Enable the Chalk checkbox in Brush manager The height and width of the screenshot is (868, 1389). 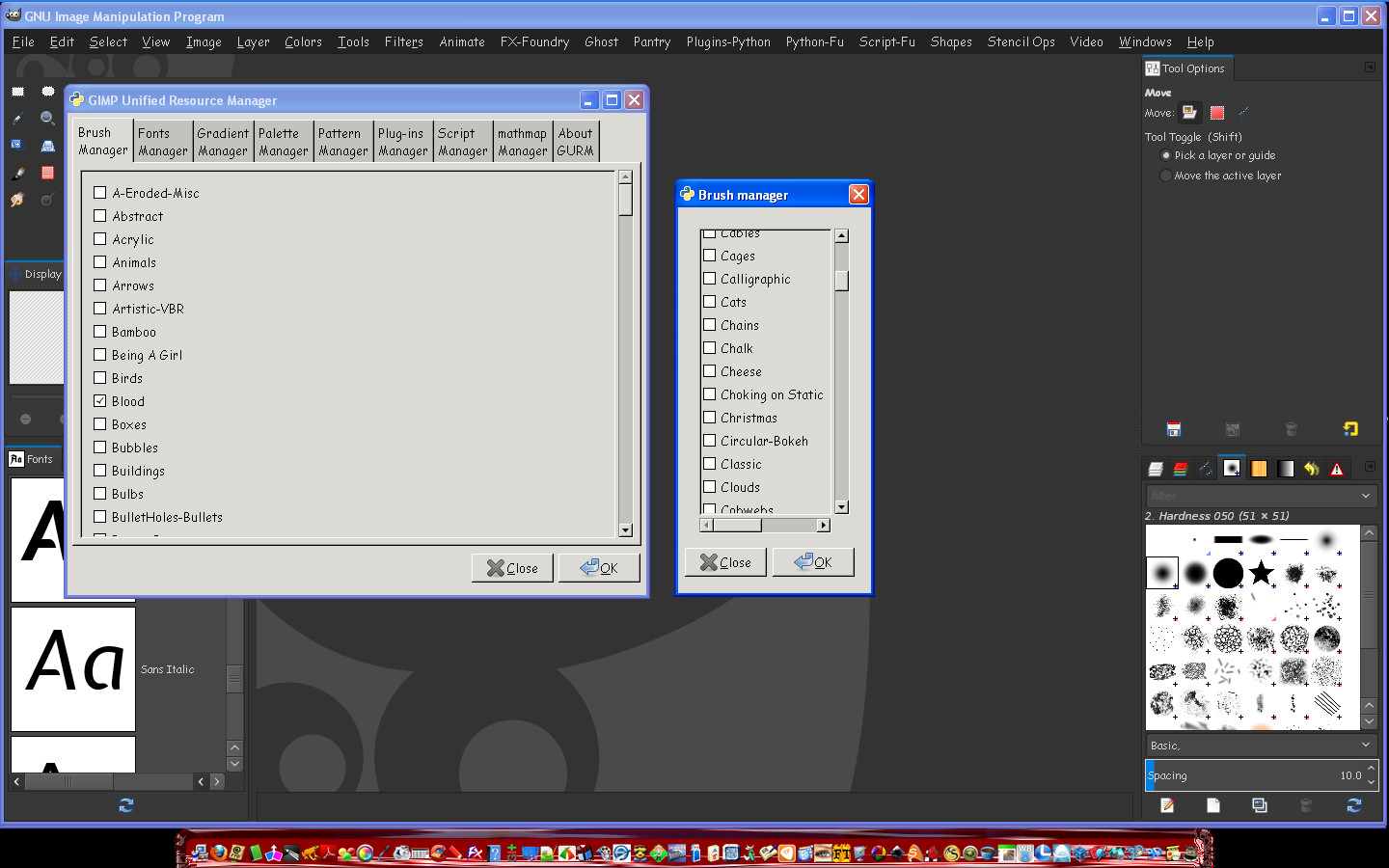tap(709, 348)
